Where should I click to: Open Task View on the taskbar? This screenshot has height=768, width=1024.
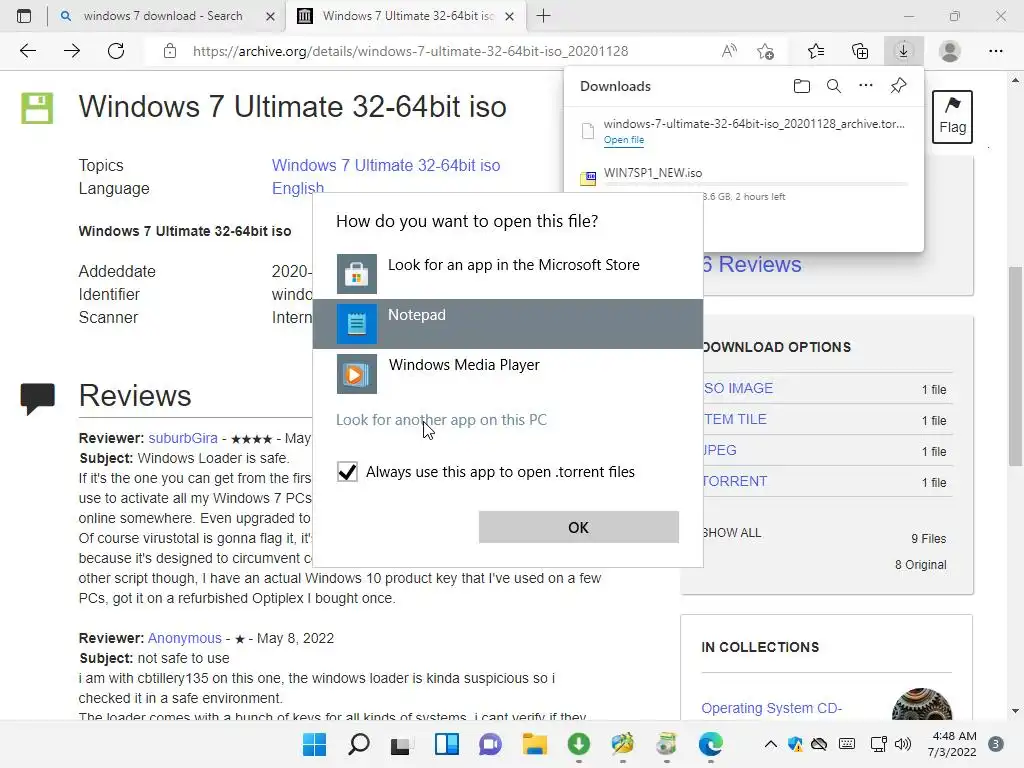point(402,744)
